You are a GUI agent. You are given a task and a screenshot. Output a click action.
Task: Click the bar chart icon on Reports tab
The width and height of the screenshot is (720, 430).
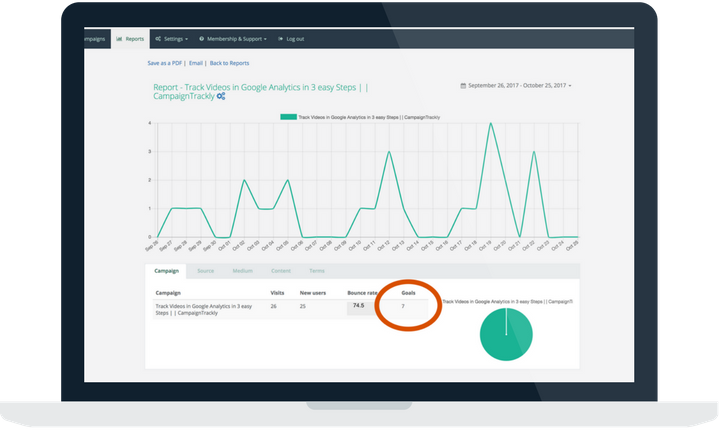(119, 39)
